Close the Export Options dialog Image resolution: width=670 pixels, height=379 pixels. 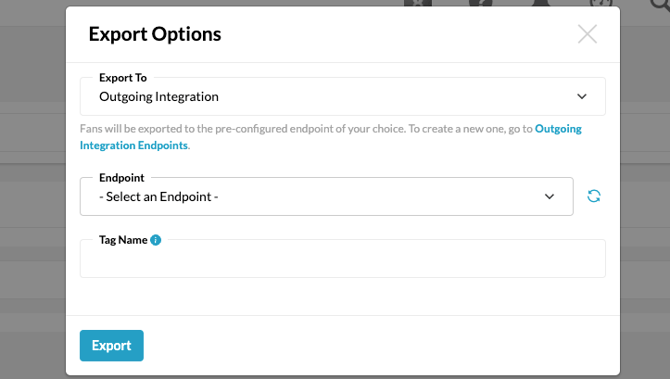(587, 34)
